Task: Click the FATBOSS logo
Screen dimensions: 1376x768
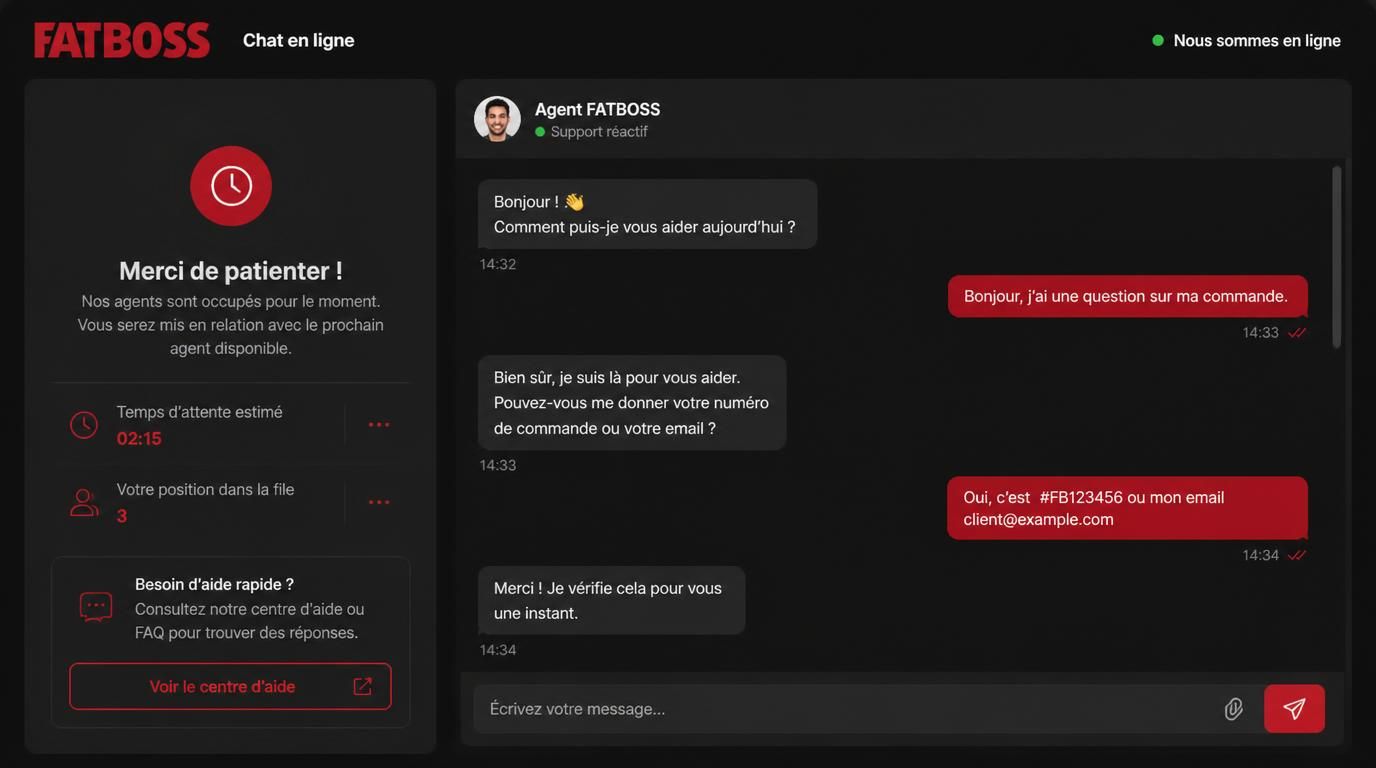Action: 122,40
